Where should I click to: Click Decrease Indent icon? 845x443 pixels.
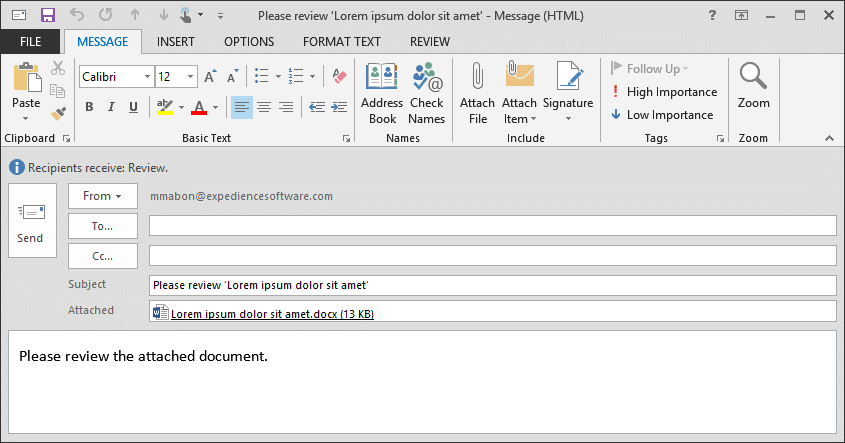(x=317, y=107)
